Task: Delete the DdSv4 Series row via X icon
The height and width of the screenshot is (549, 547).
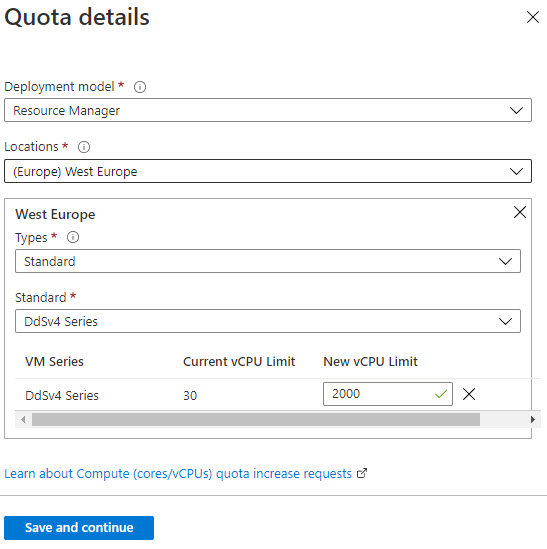Action: tap(469, 394)
